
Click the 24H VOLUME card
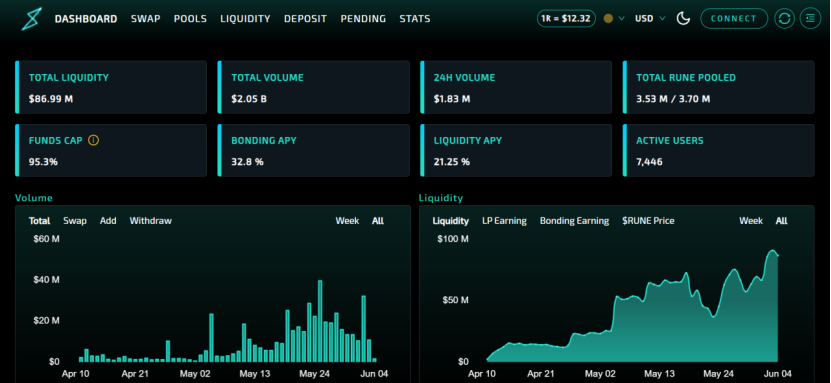(x=516, y=87)
